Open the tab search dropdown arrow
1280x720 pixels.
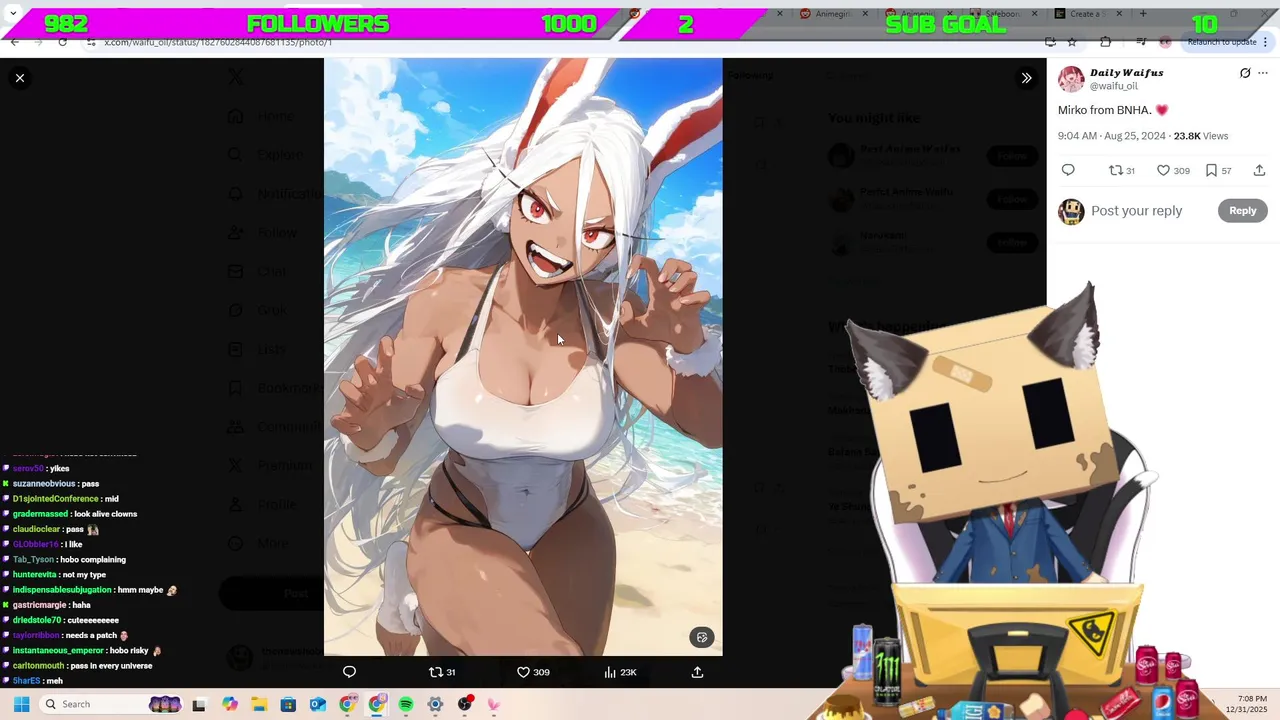click(x=13, y=14)
